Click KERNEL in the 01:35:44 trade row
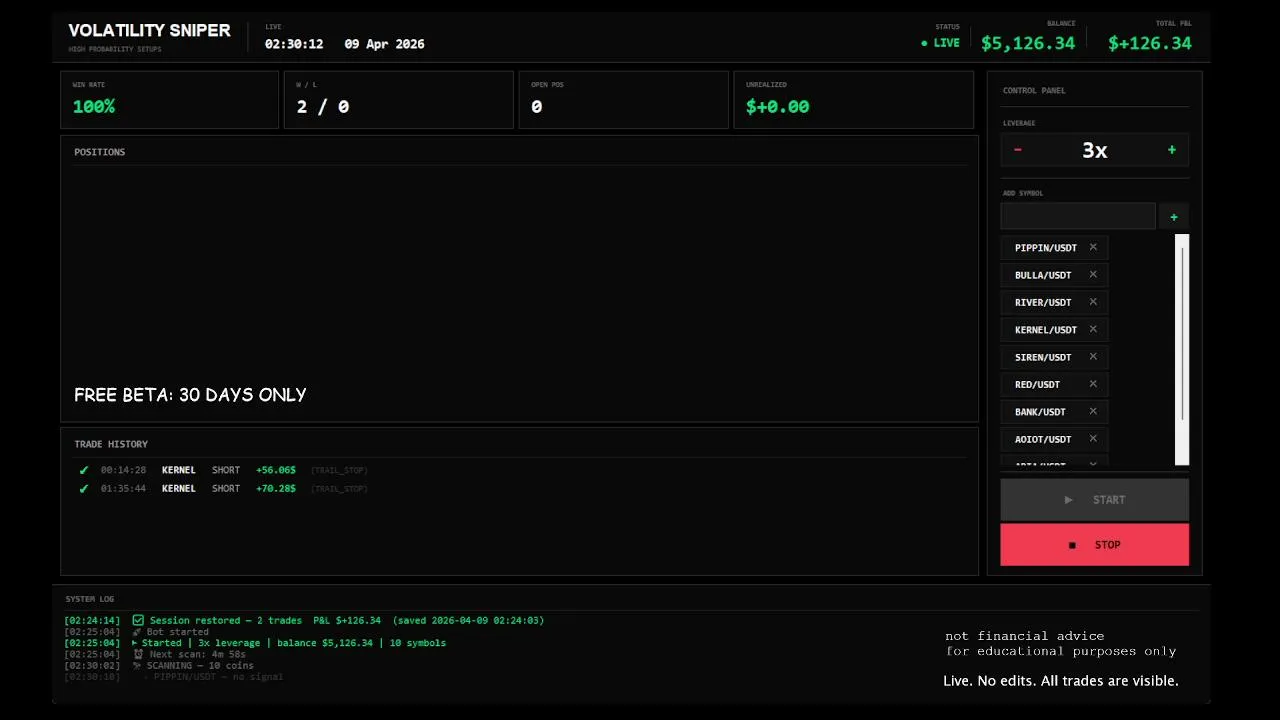Viewport: 1280px width, 720px height. coord(179,489)
